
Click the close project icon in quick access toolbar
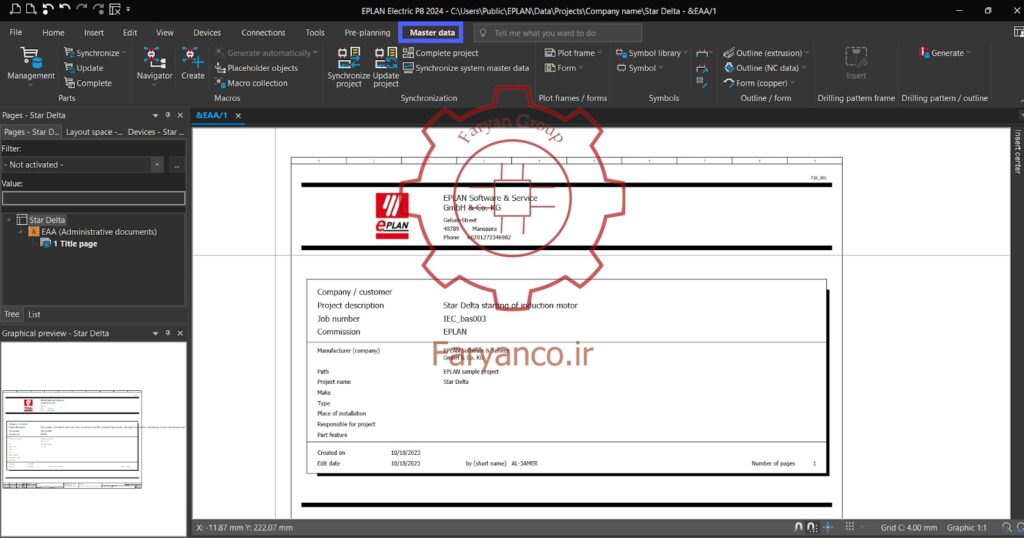click(115, 9)
